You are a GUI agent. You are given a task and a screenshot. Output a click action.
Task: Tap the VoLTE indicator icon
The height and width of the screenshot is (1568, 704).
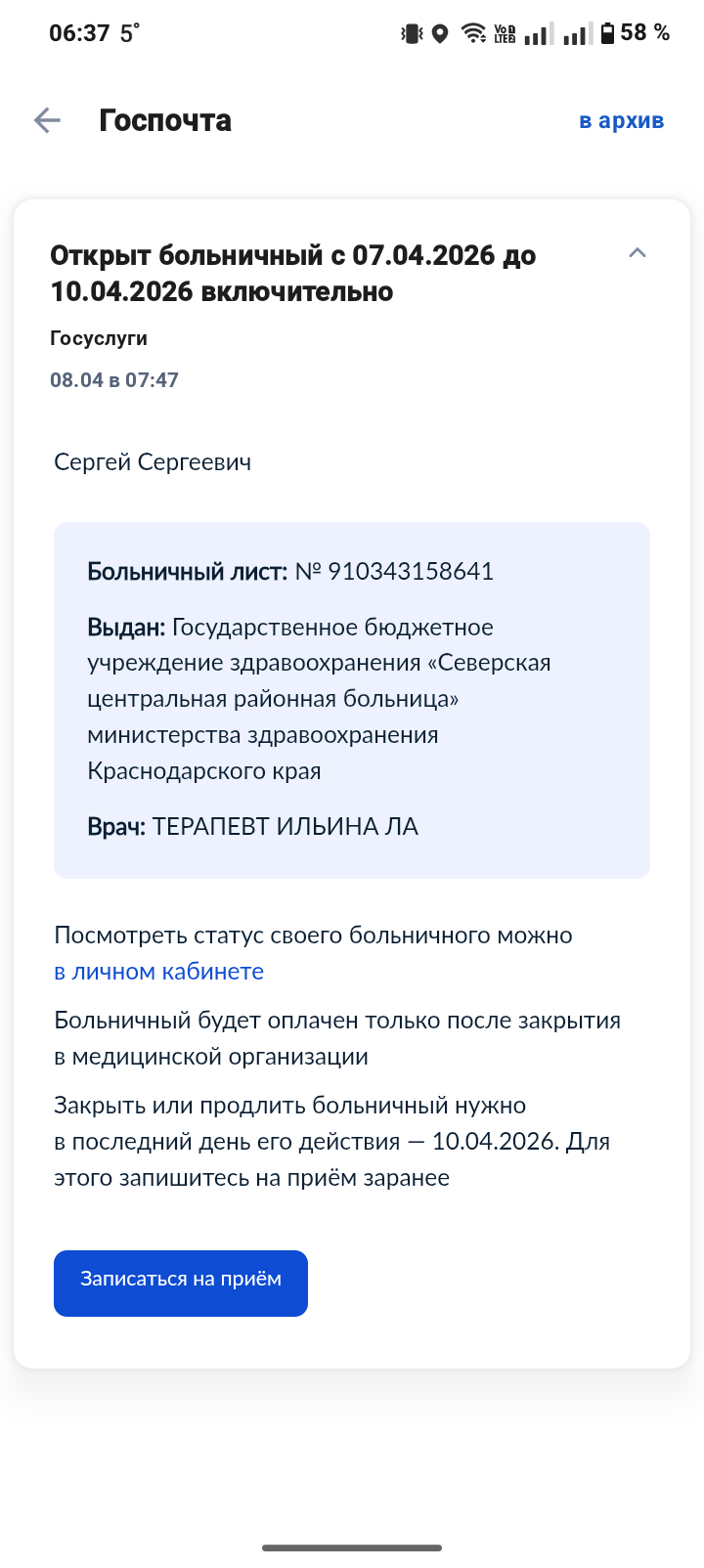pyautogui.click(x=505, y=34)
